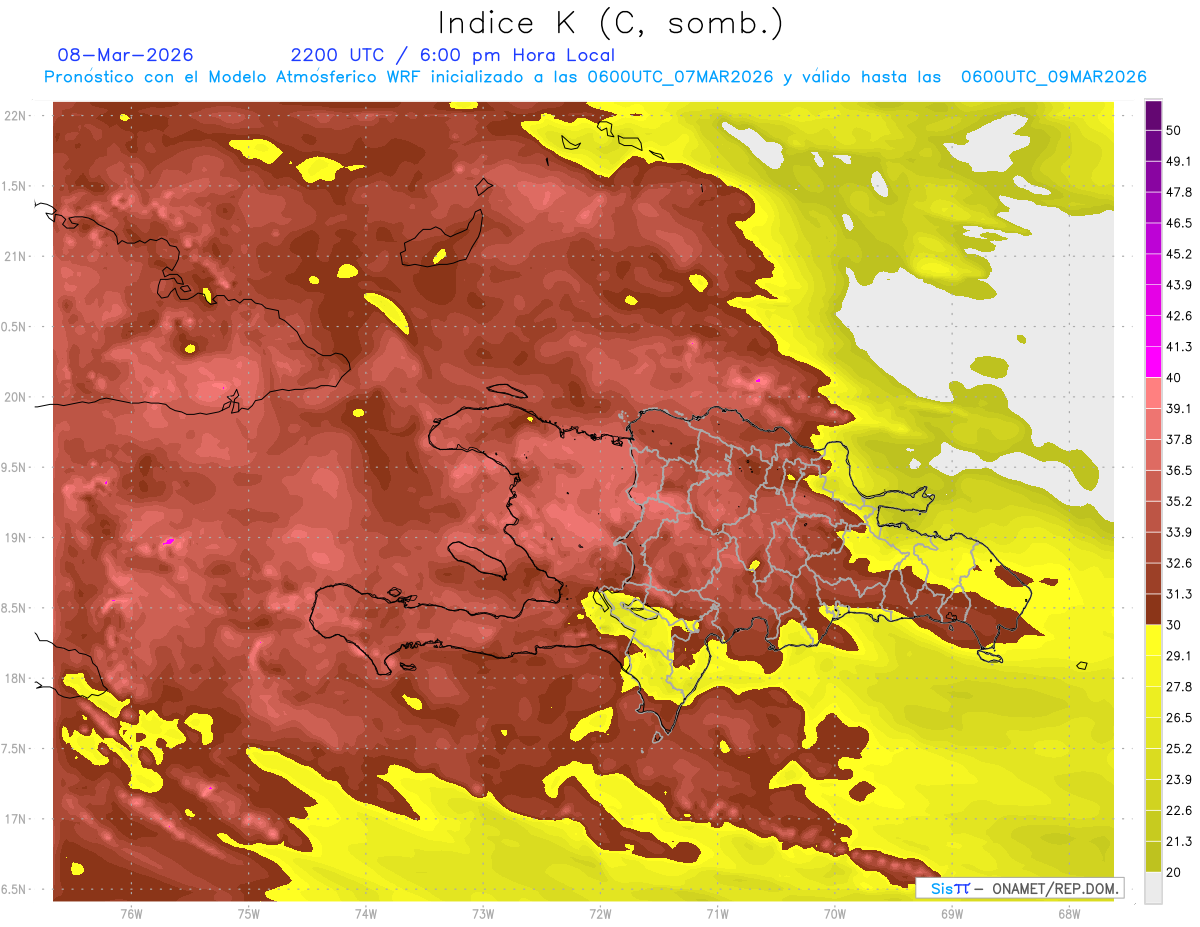Click the "69W" longitude label
Screen dimensions: 1200x927
[952, 913]
